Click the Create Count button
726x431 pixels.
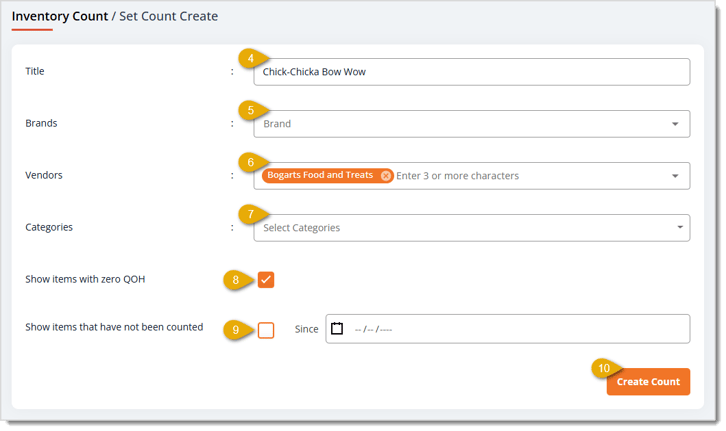coord(648,382)
